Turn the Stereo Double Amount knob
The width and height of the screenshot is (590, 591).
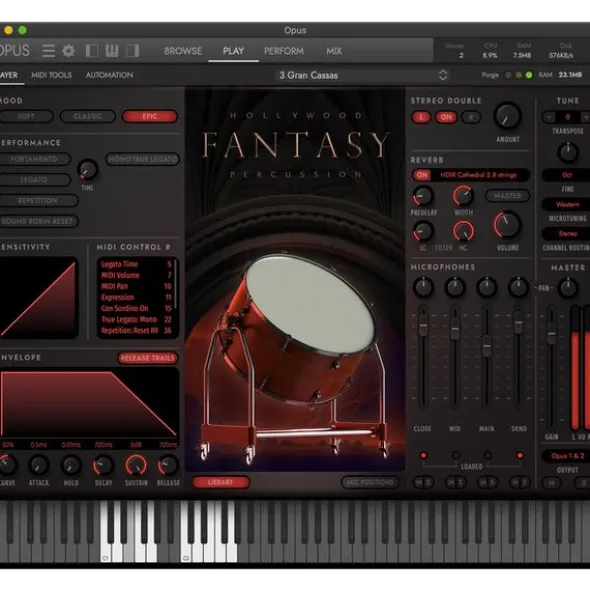(x=507, y=116)
